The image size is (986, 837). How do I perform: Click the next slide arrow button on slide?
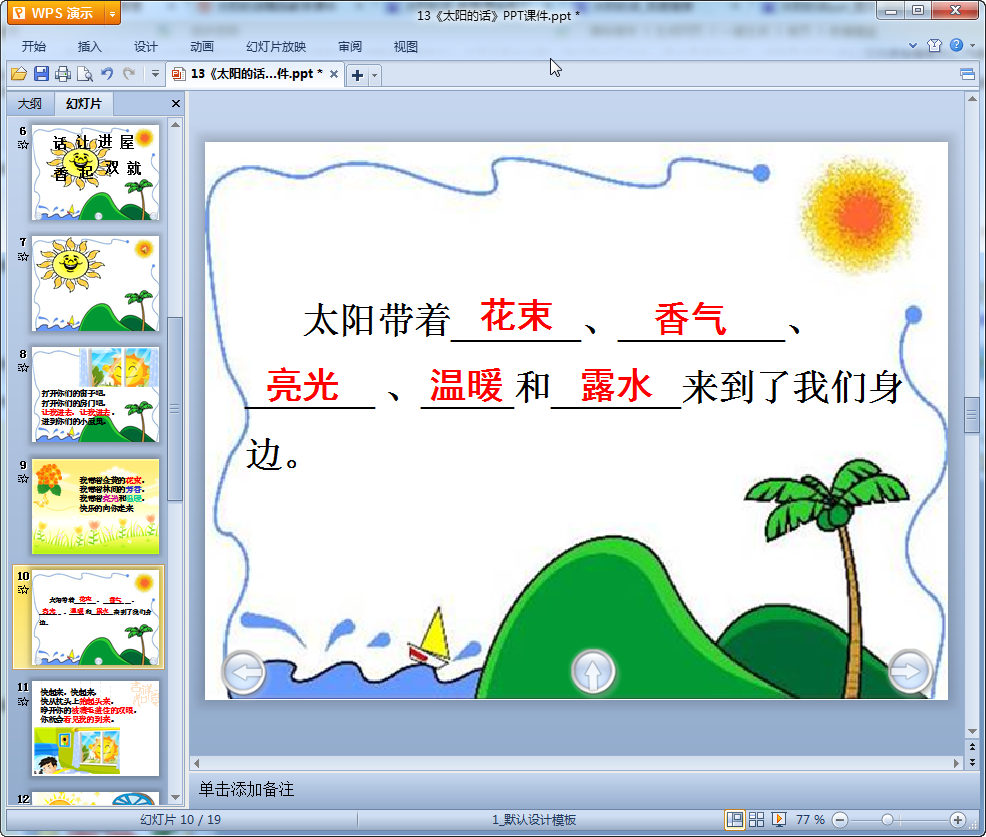pos(909,672)
